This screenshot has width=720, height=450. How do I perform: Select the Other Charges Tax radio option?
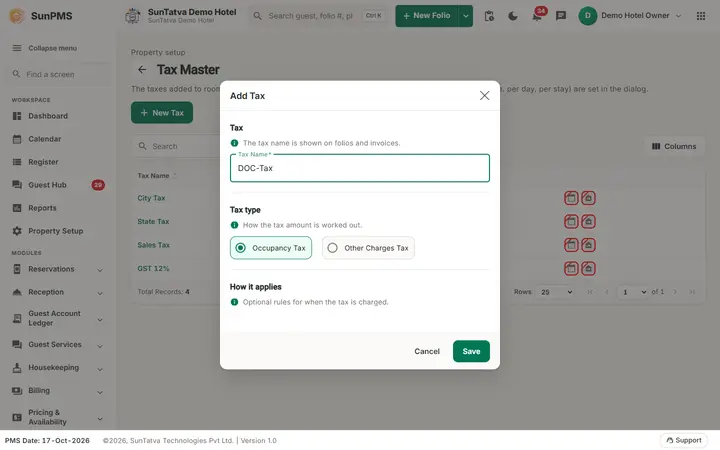pyautogui.click(x=368, y=248)
